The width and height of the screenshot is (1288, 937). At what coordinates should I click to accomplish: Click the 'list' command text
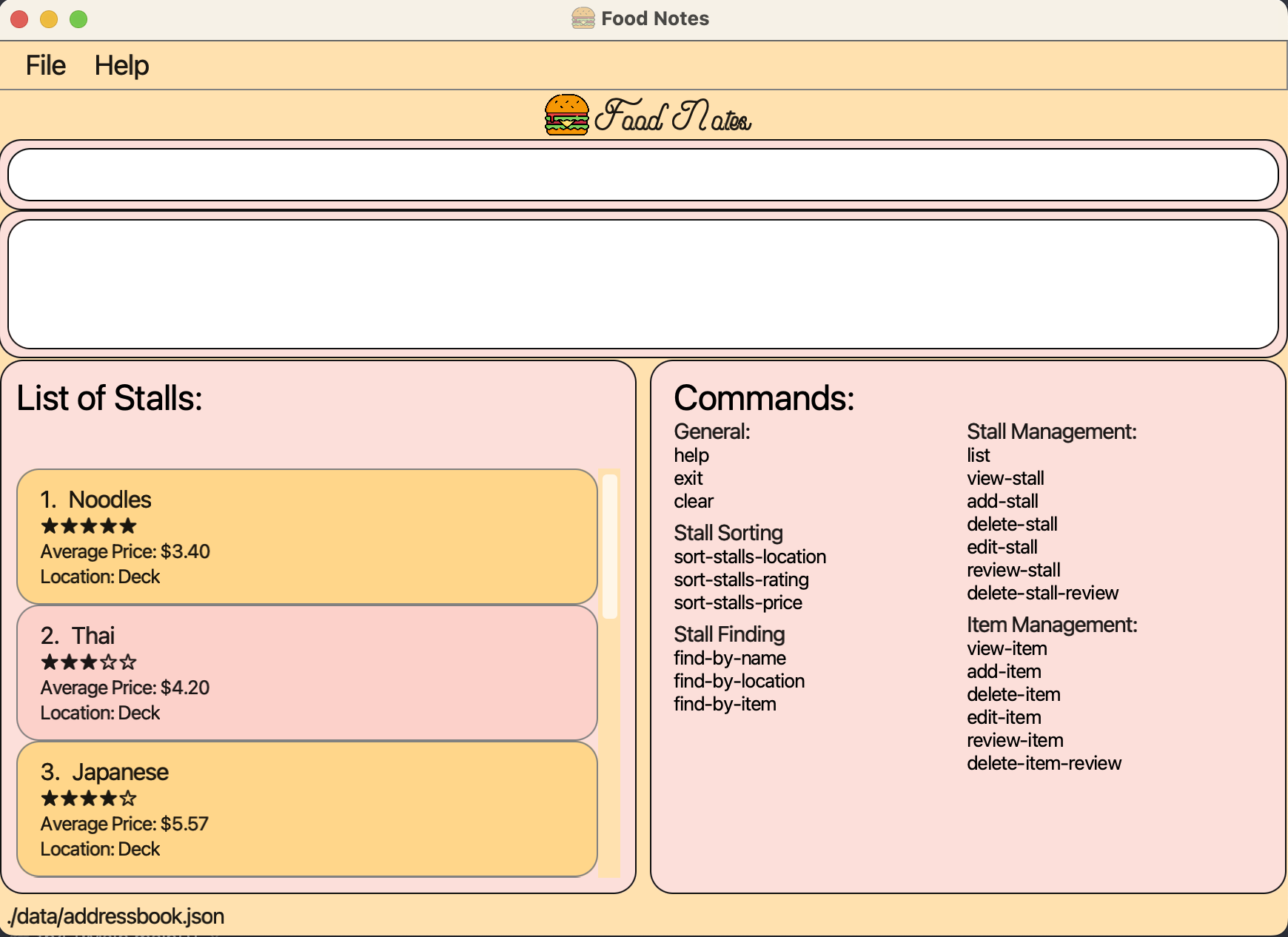click(x=978, y=455)
